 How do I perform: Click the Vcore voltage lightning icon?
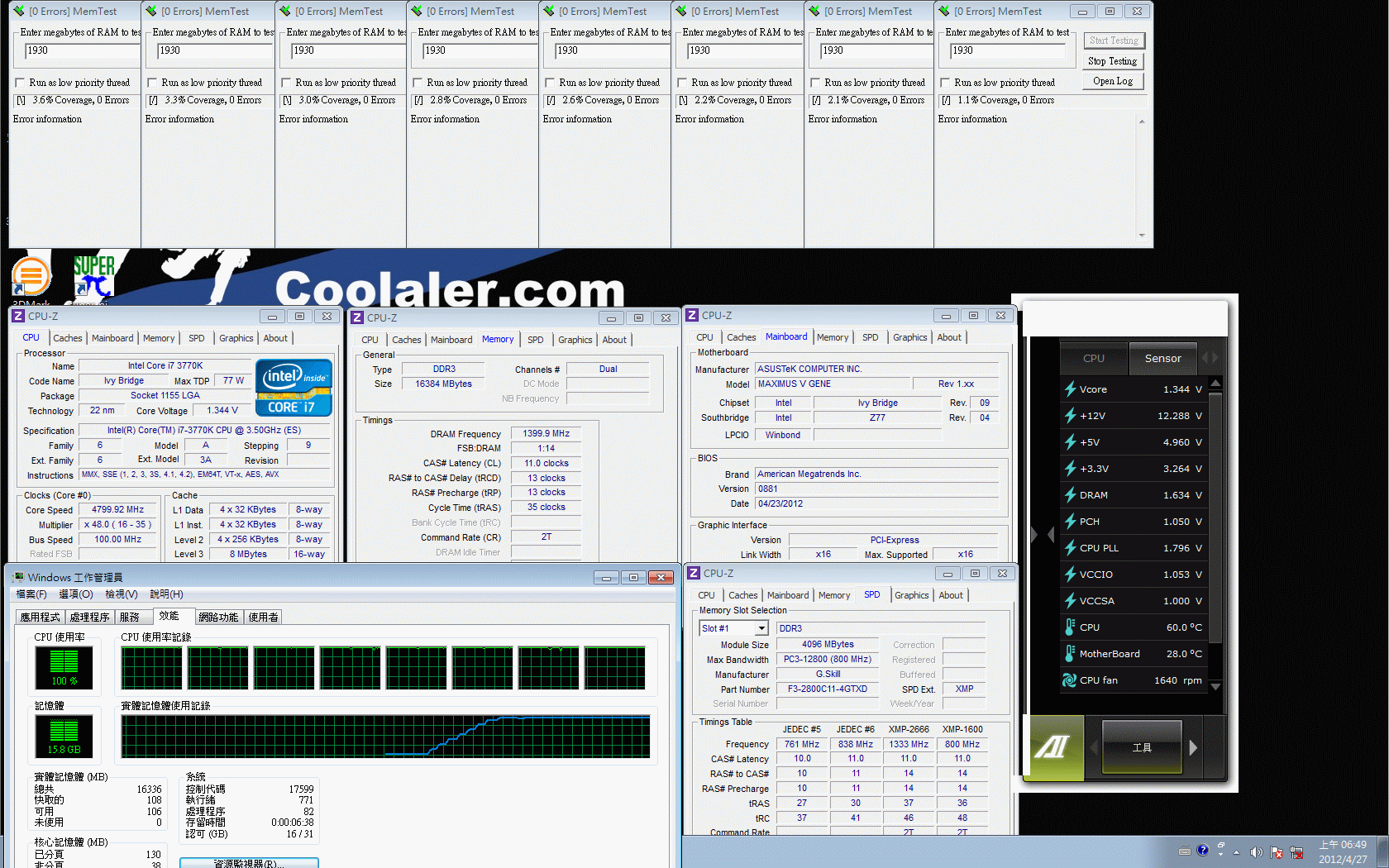click(x=1070, y=389)
